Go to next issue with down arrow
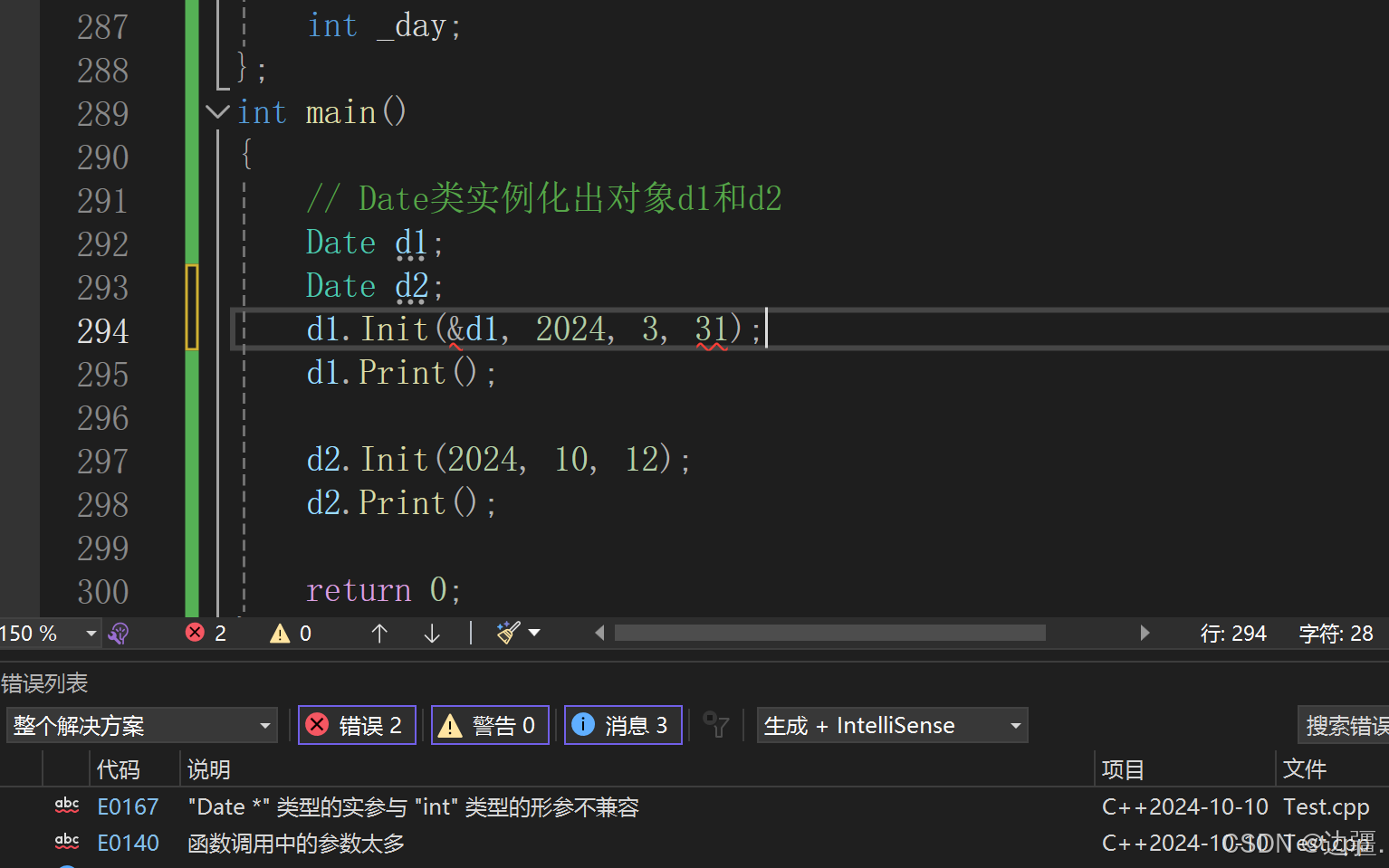 pos(432,634)
